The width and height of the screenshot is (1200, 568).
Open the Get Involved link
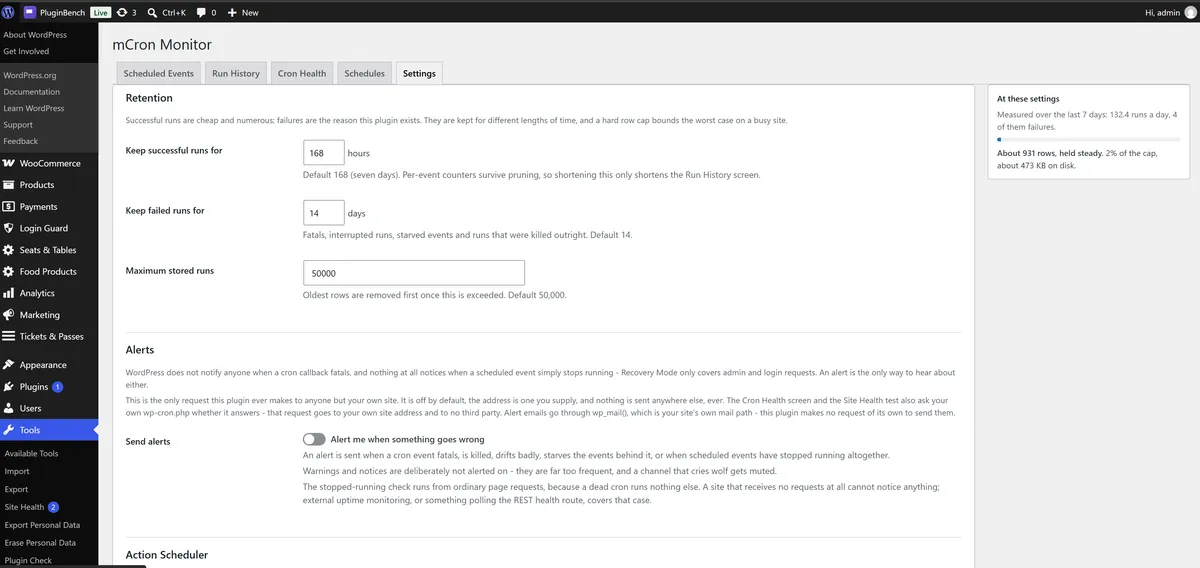tap(26, 51)
